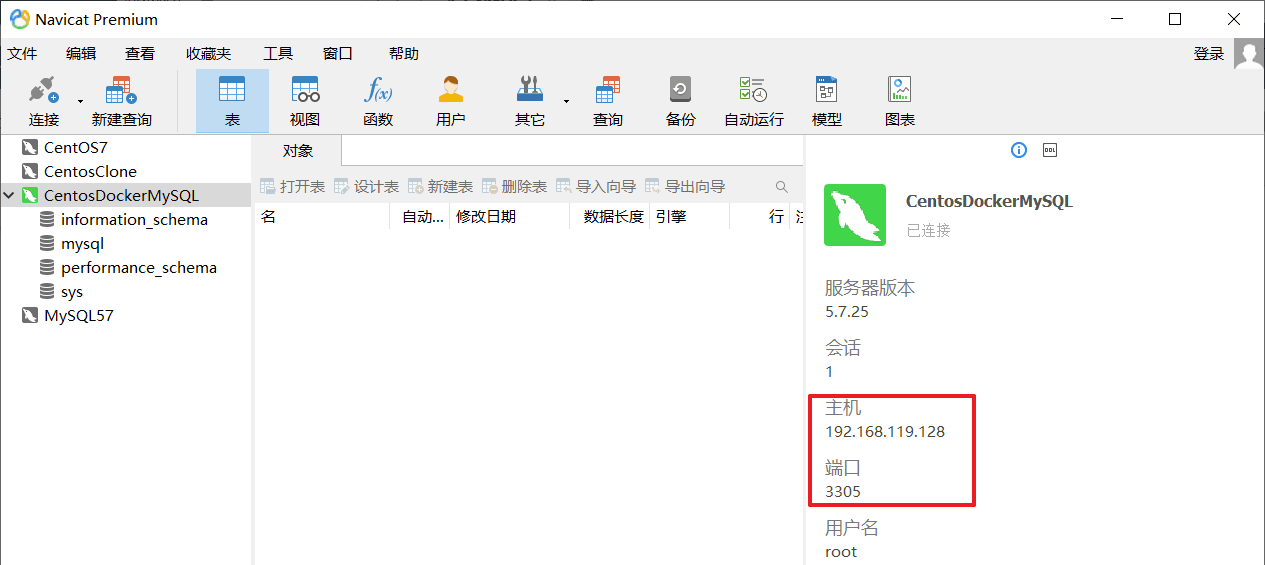Click the green MySQL dolphin connection icon
The image size is (1265, 565).
[855, 215]
